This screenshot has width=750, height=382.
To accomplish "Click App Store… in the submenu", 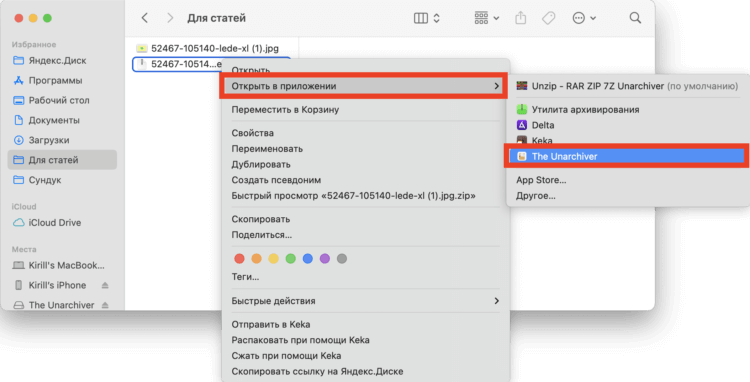I will (541, 180).
